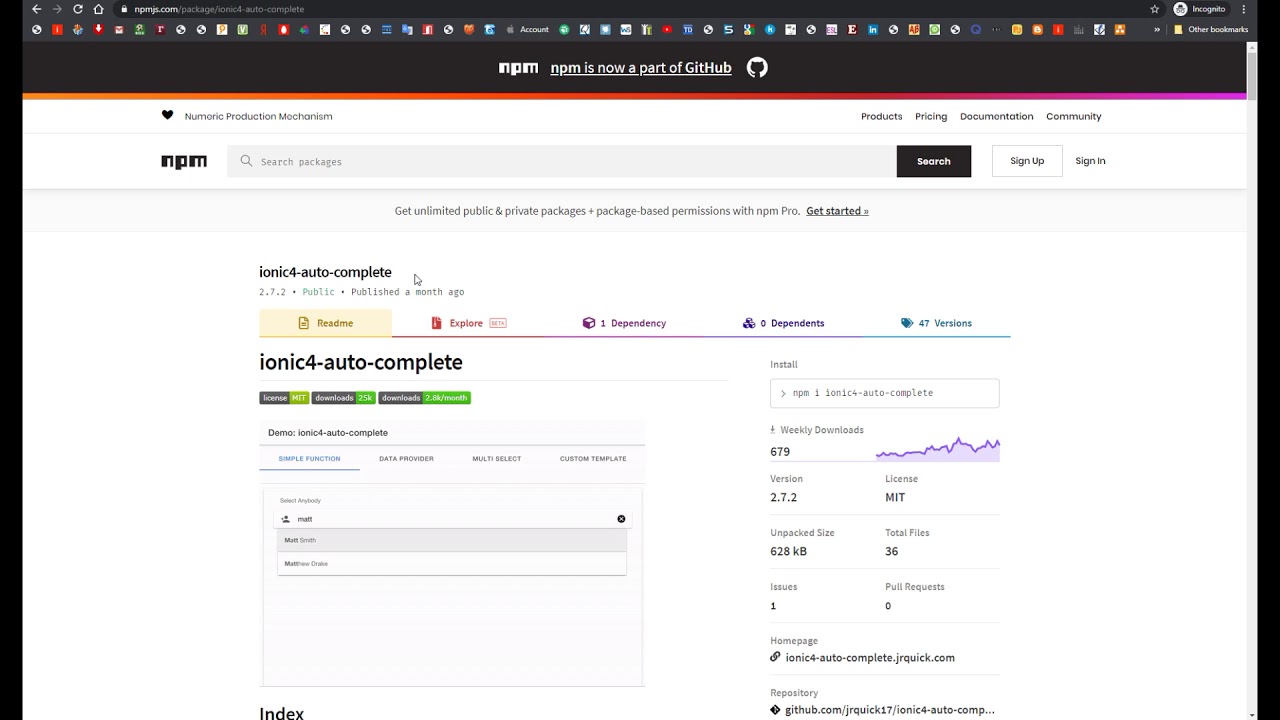Viewport: 1280px width, 720px height.
Task: Click the MIT license badge
Action: [284, 398]
